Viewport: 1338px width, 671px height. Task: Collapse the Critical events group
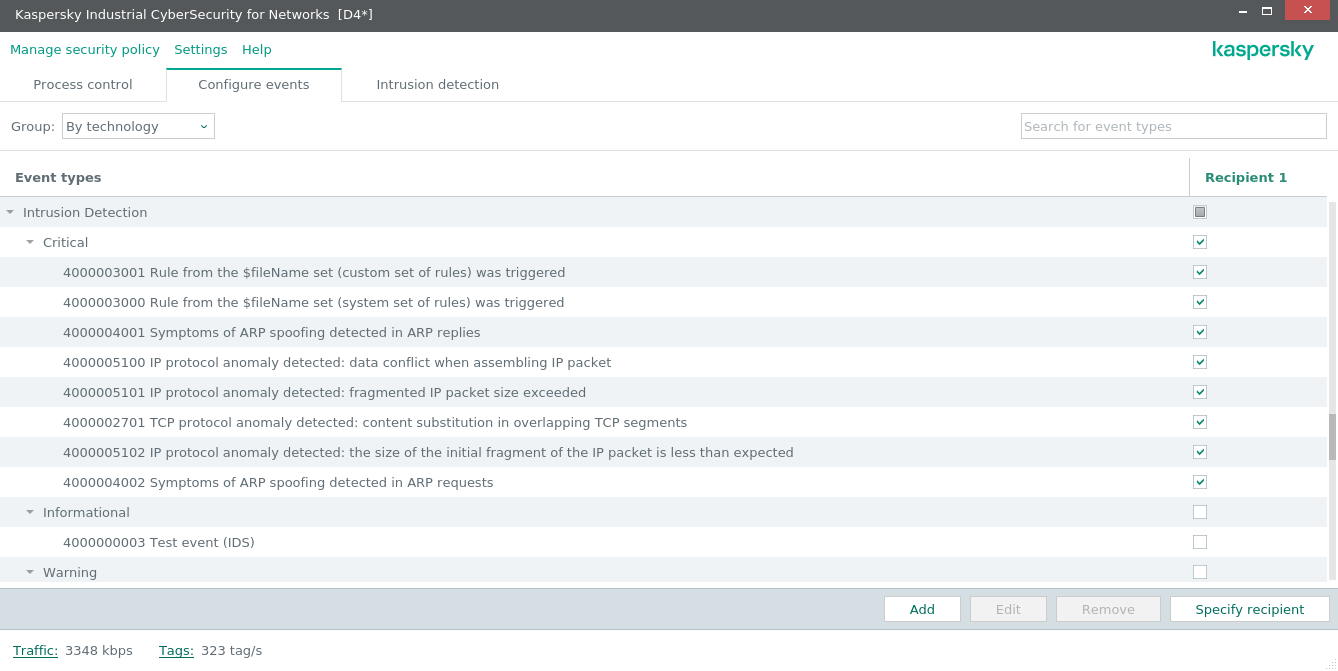pyautogui.click(x=30, y=242)
